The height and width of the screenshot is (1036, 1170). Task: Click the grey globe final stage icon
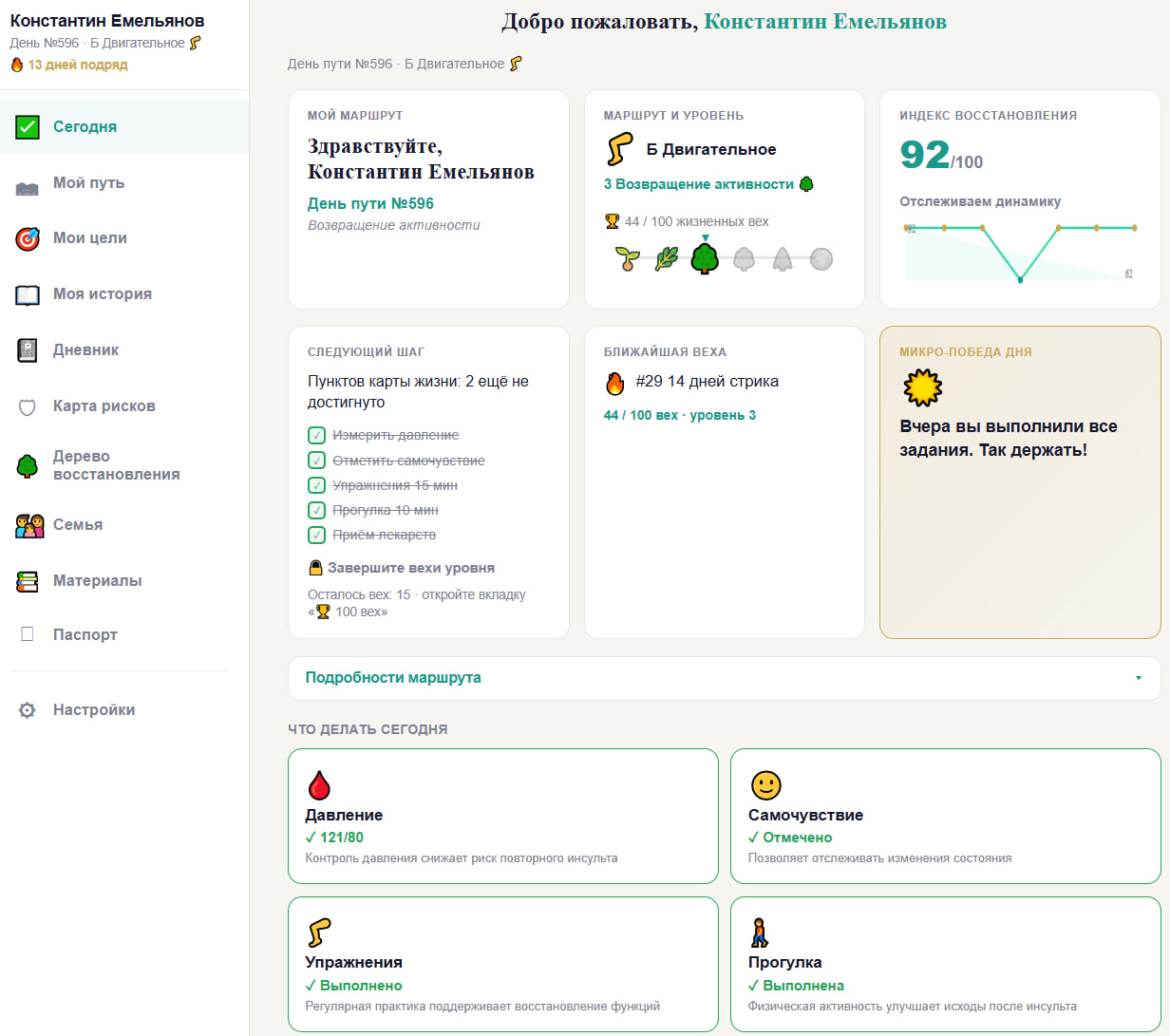click(821, 258)
